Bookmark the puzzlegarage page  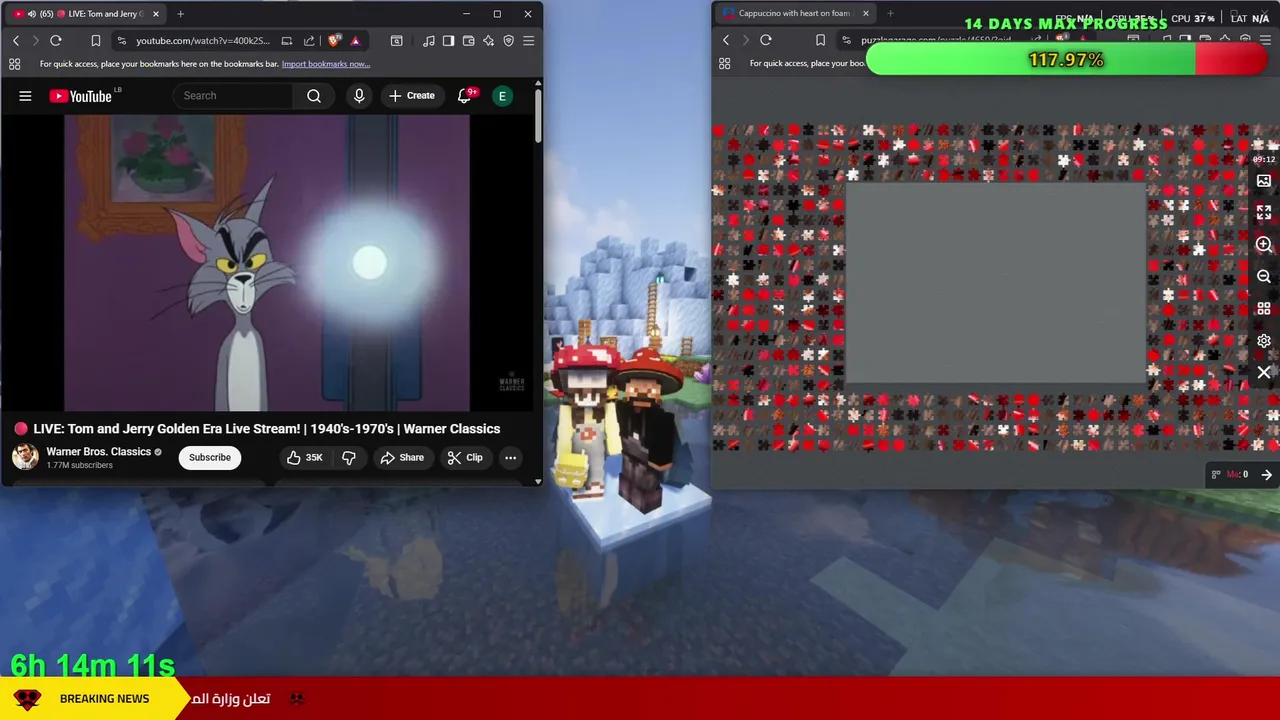pos(820,40)
